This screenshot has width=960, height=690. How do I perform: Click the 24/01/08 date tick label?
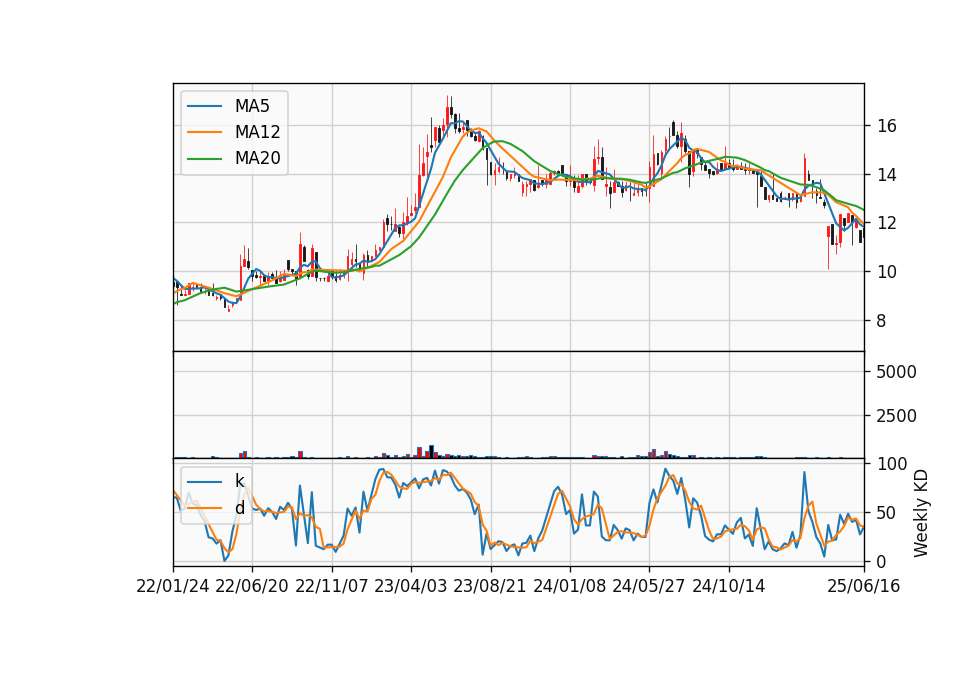point(569,586)
